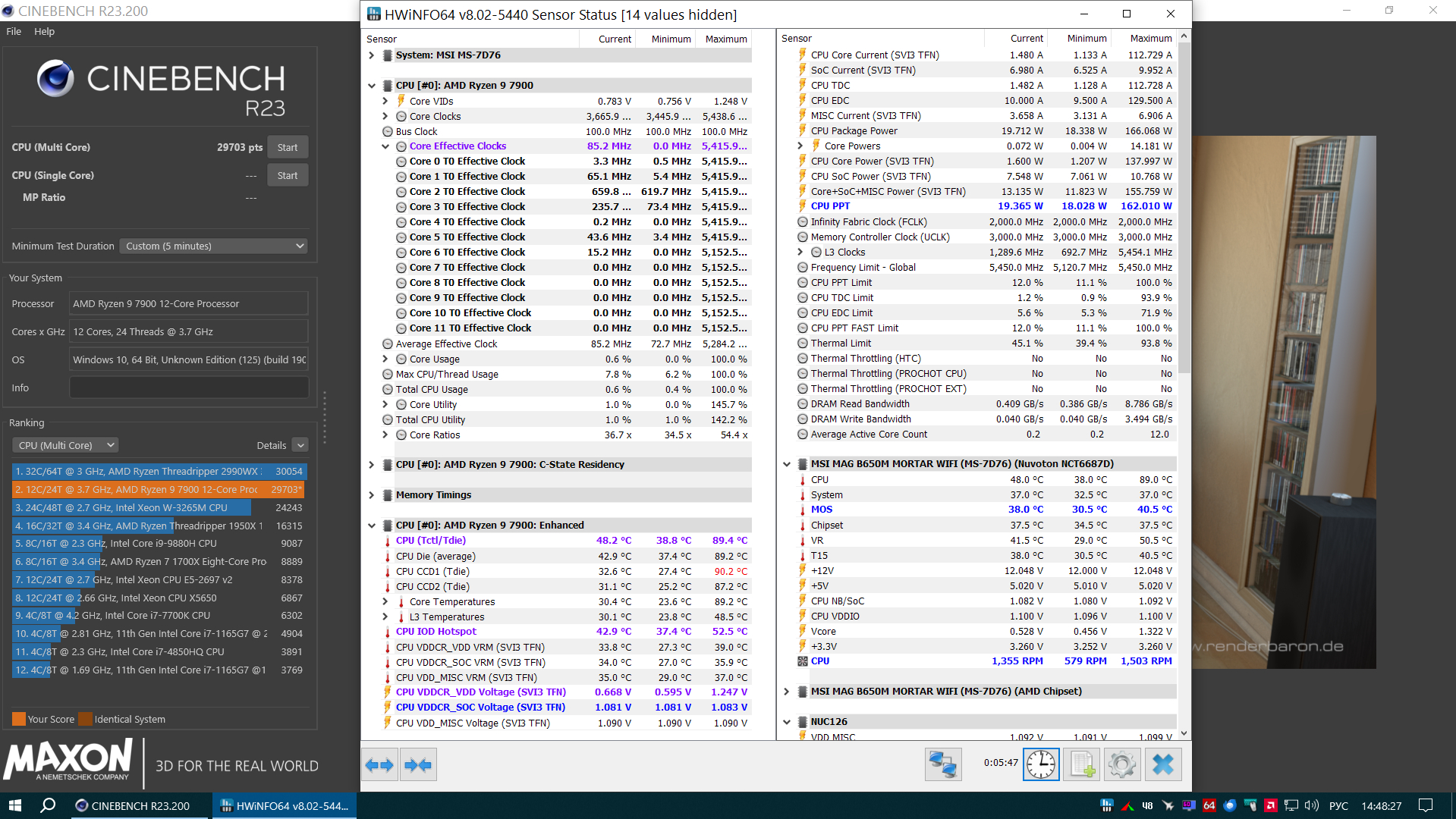Viewport: 1456px width, 819px height.
Task: Click the red-green triangle tray icon
Action: click(1127, 805)
